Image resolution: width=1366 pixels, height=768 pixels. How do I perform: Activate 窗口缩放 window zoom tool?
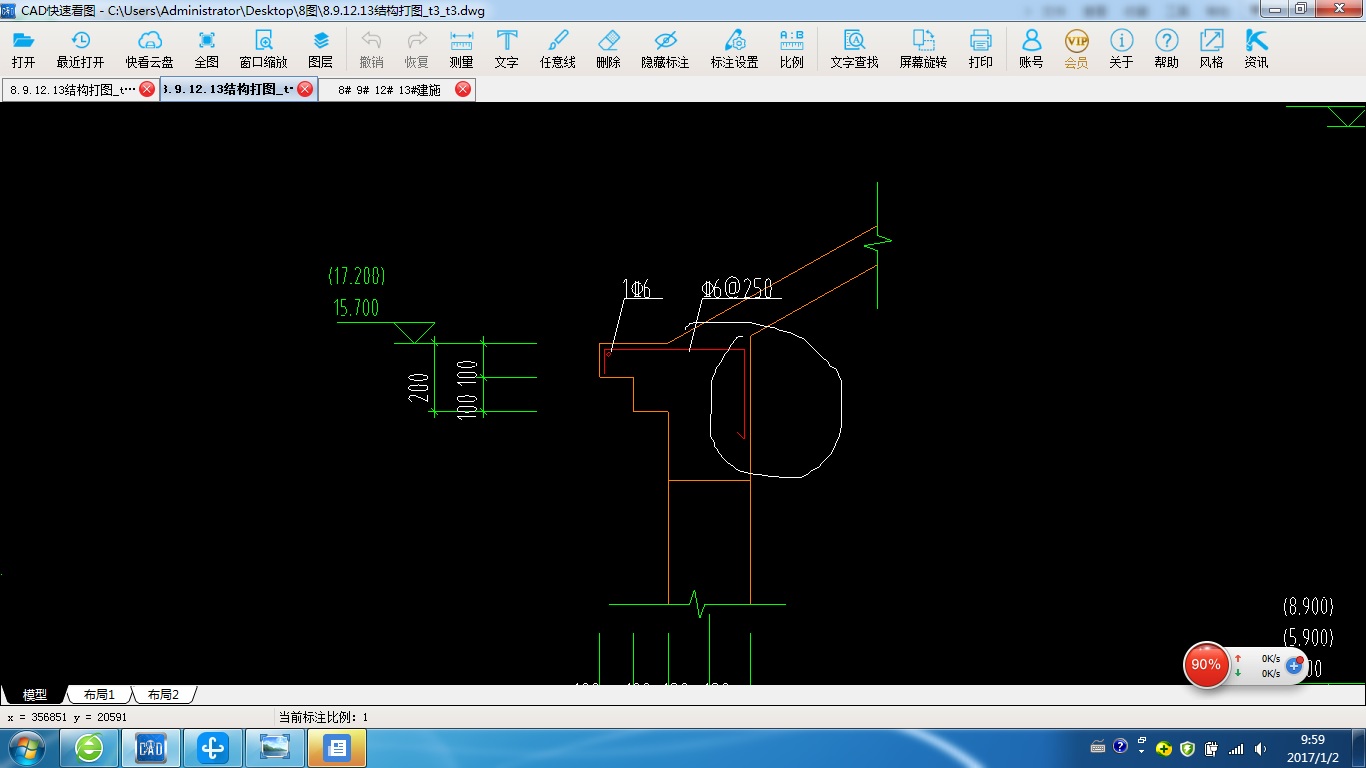pos(263,49)
